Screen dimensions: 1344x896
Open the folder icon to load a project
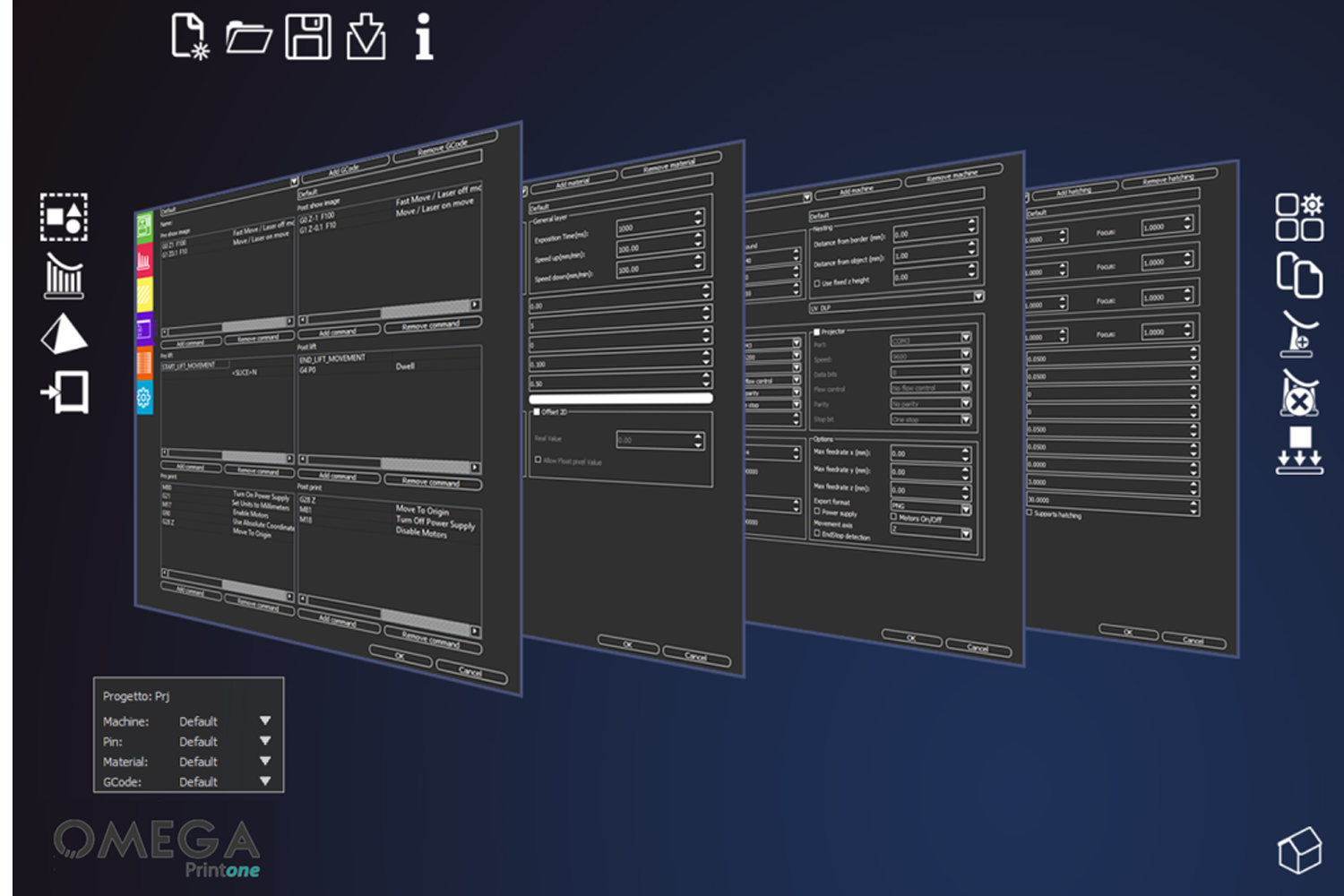(249, 38)
